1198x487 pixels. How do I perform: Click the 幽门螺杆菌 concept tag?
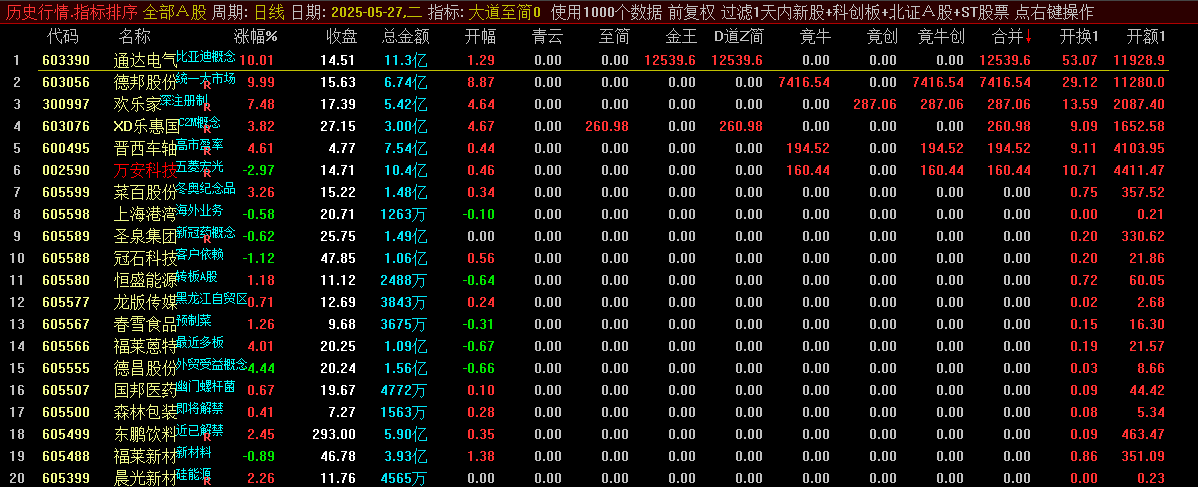(206, 386)
